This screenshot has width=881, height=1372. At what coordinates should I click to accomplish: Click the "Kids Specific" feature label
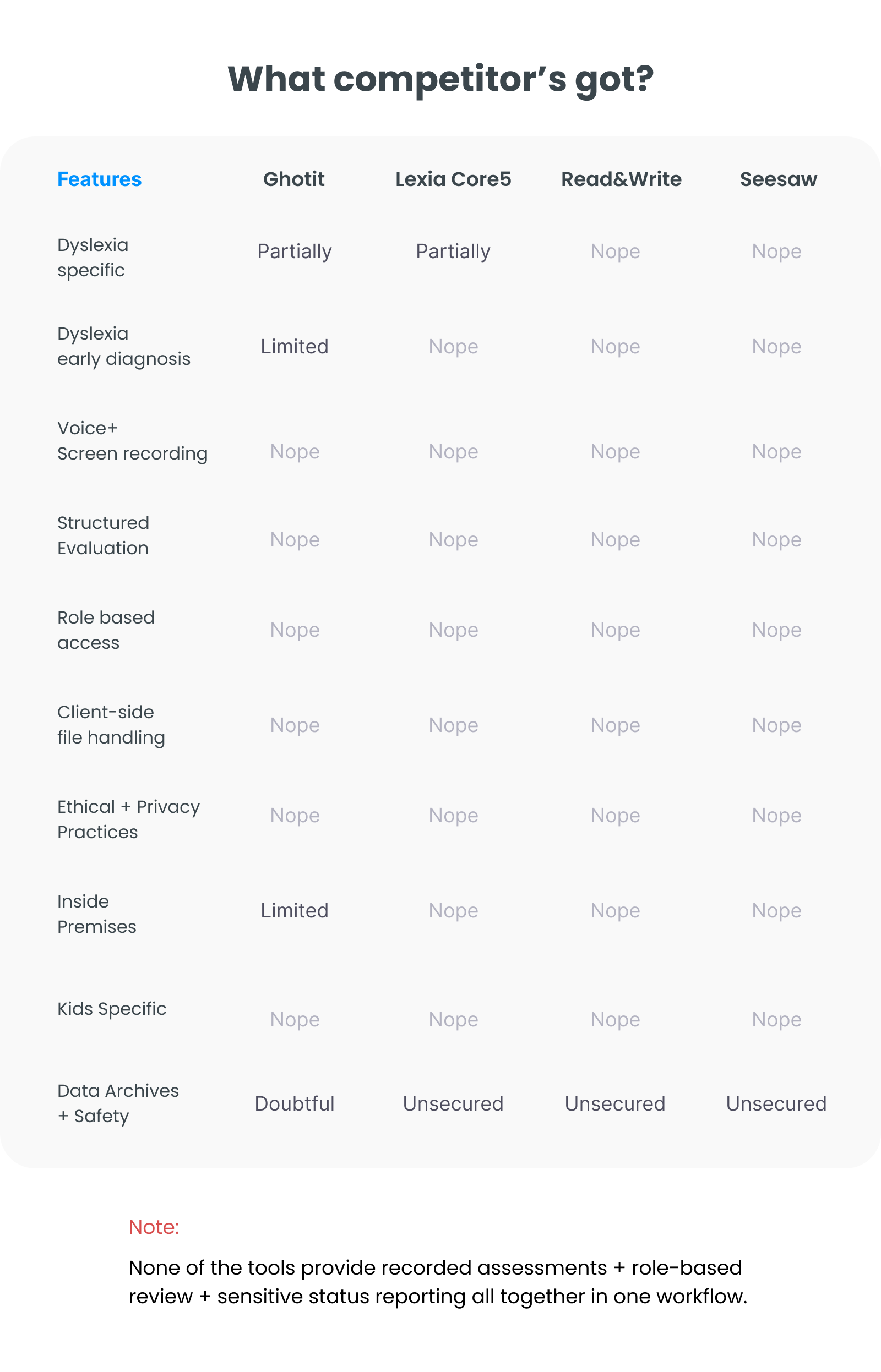tap(112, 1008)
